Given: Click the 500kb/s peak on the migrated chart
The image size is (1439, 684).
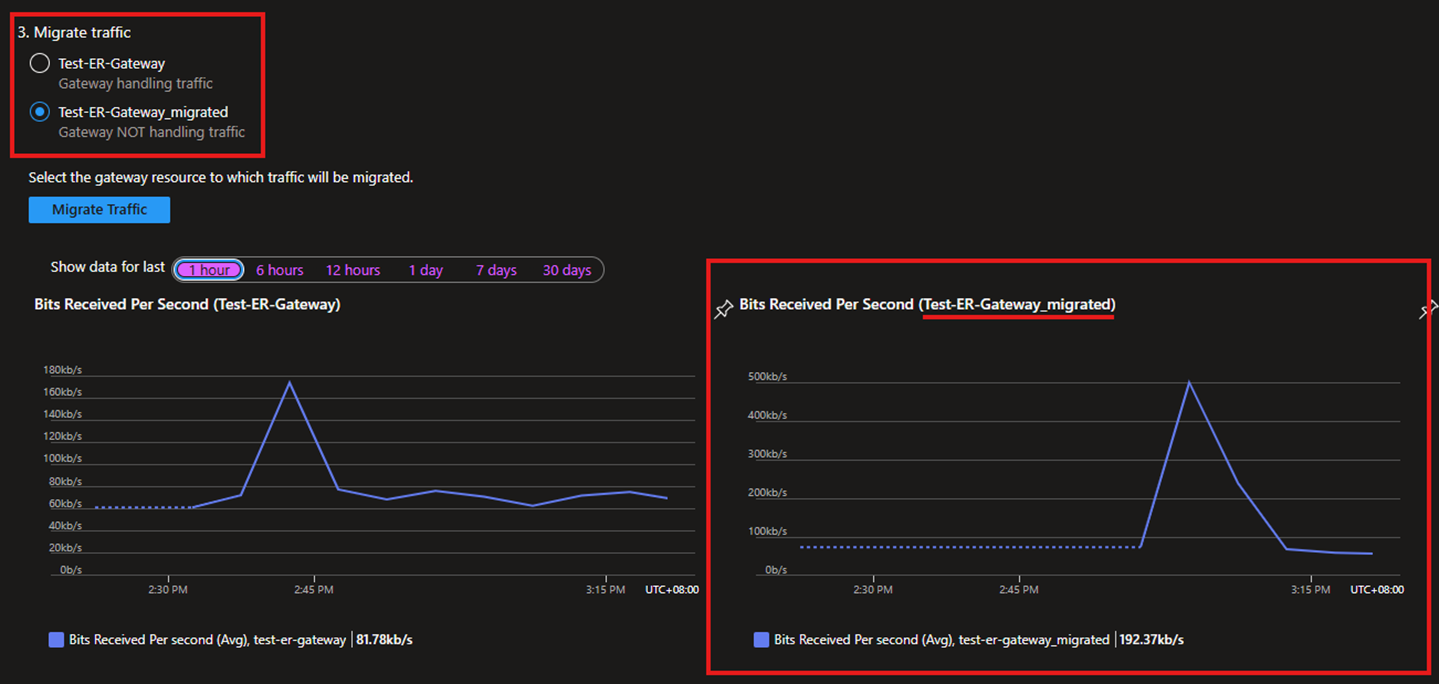Looking at the screenshot, I should pyautogui.click(x=1189, y=381).
